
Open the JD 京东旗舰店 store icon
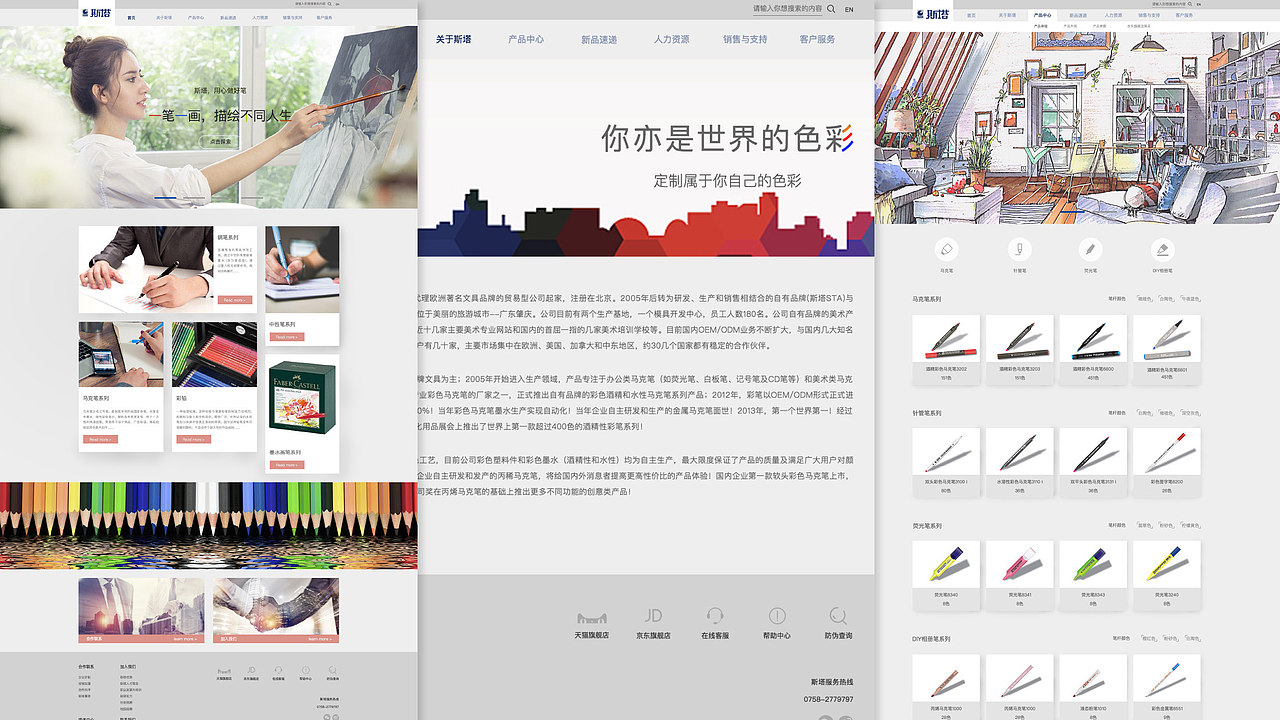click(653, 618)
